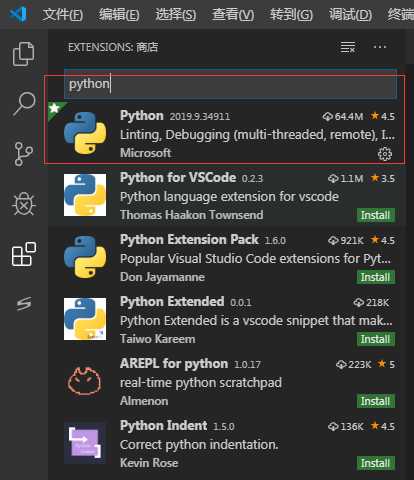Select the Python extension title by Microsoft

[x=142, y=116]
